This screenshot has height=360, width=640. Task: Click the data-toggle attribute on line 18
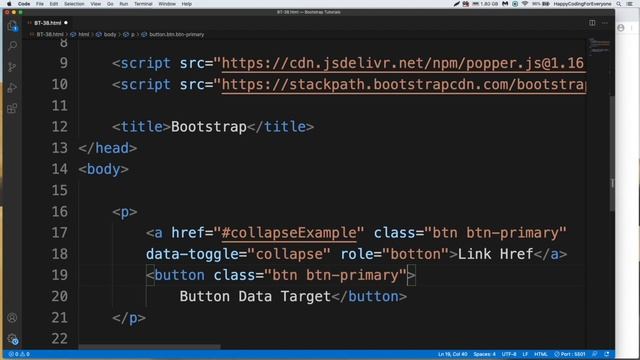click(x=192, y=254)
